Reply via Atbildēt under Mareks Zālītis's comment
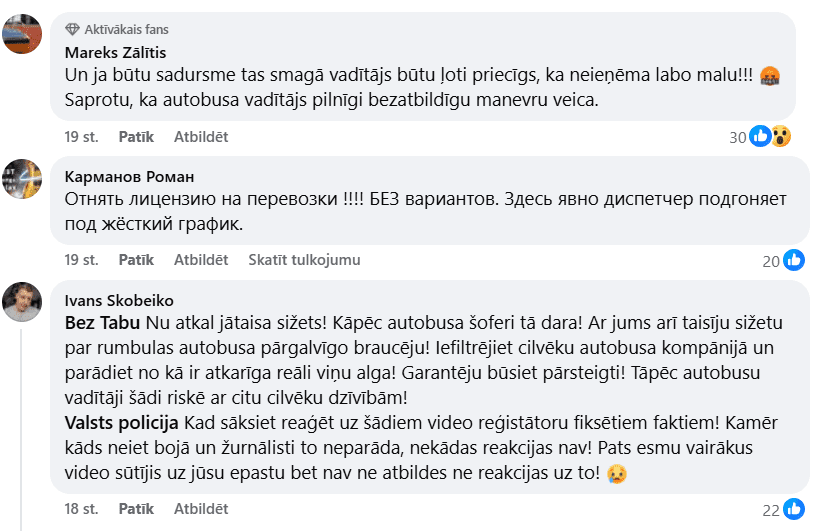The height and width of the screenshot is (531, 825). (201, 136)
